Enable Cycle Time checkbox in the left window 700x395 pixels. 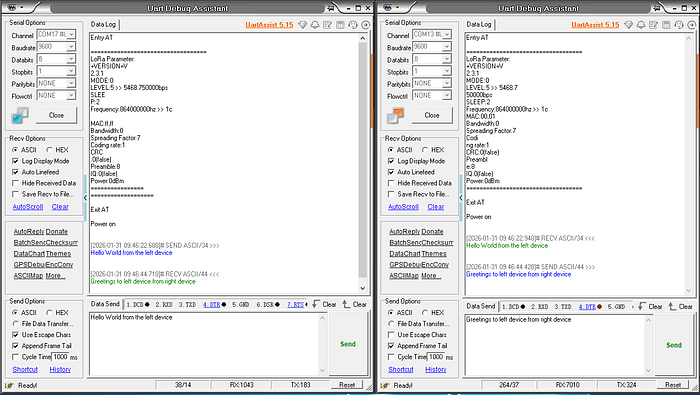coord(16,357)
